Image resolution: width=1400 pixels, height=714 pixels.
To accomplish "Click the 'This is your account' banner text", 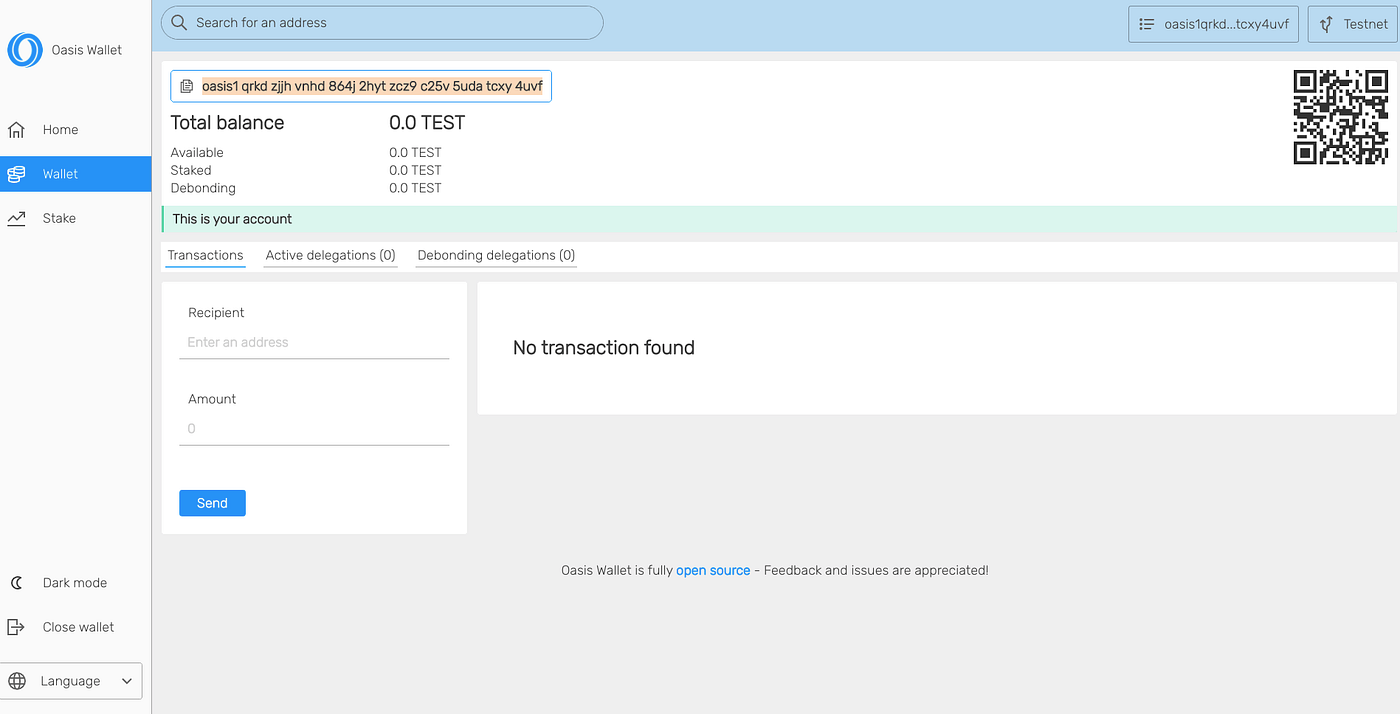I will [232, 219].
